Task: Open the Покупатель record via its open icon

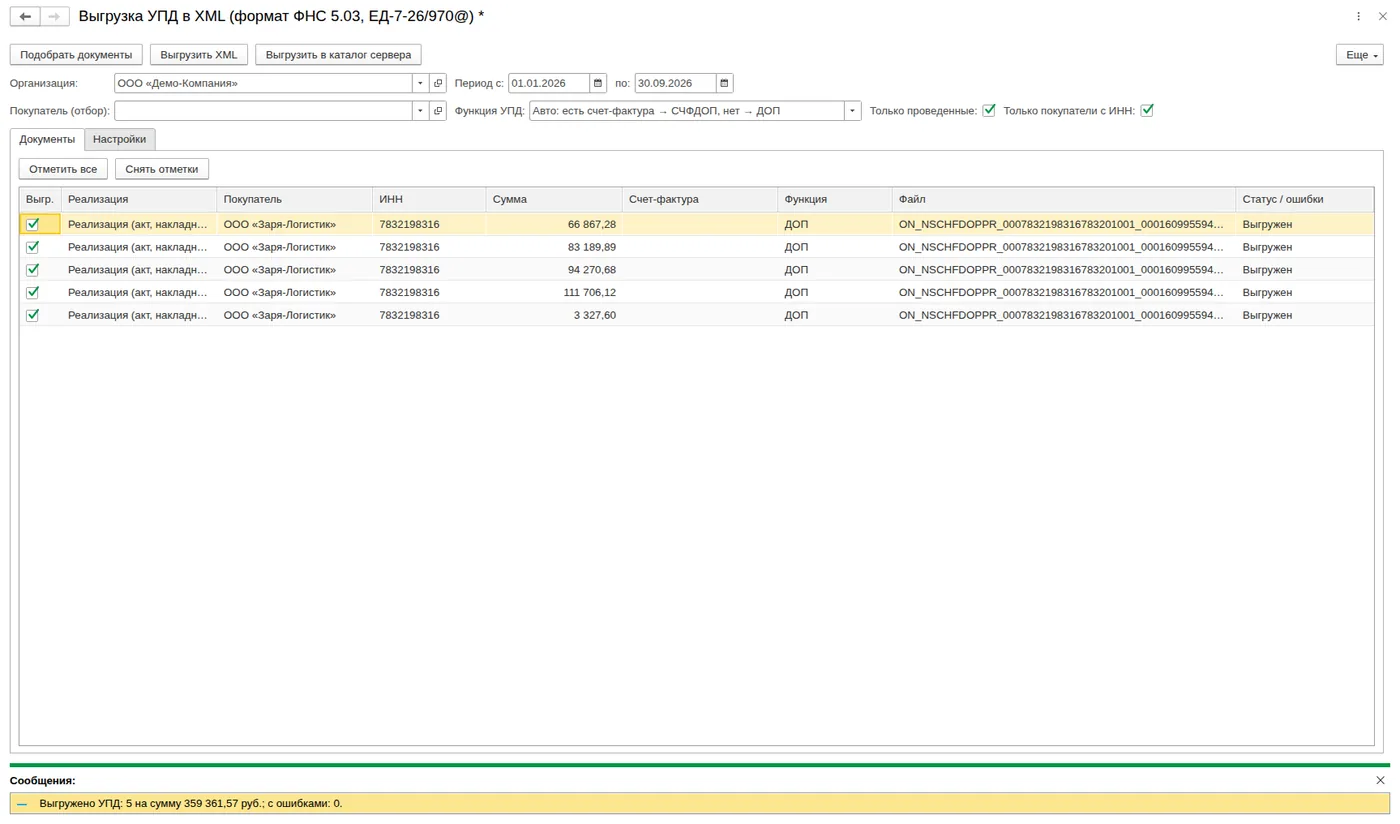Action: (438, 111)
